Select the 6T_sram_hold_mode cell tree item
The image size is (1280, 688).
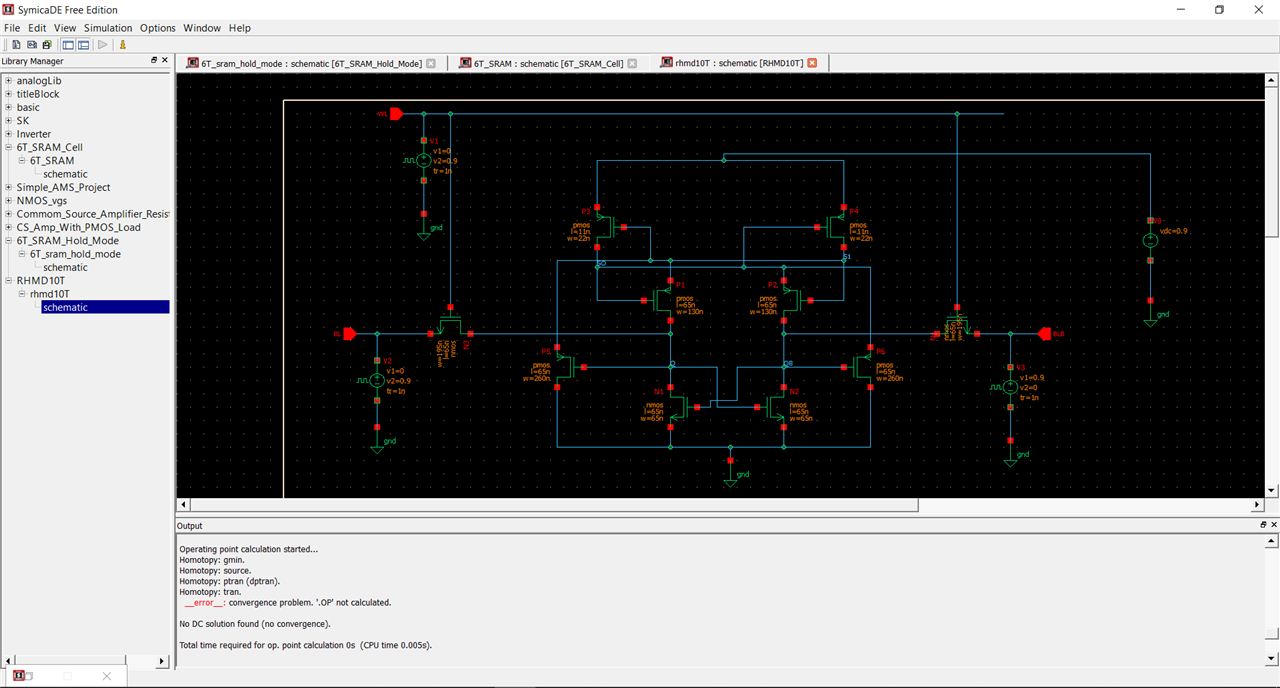coord(75,254)
